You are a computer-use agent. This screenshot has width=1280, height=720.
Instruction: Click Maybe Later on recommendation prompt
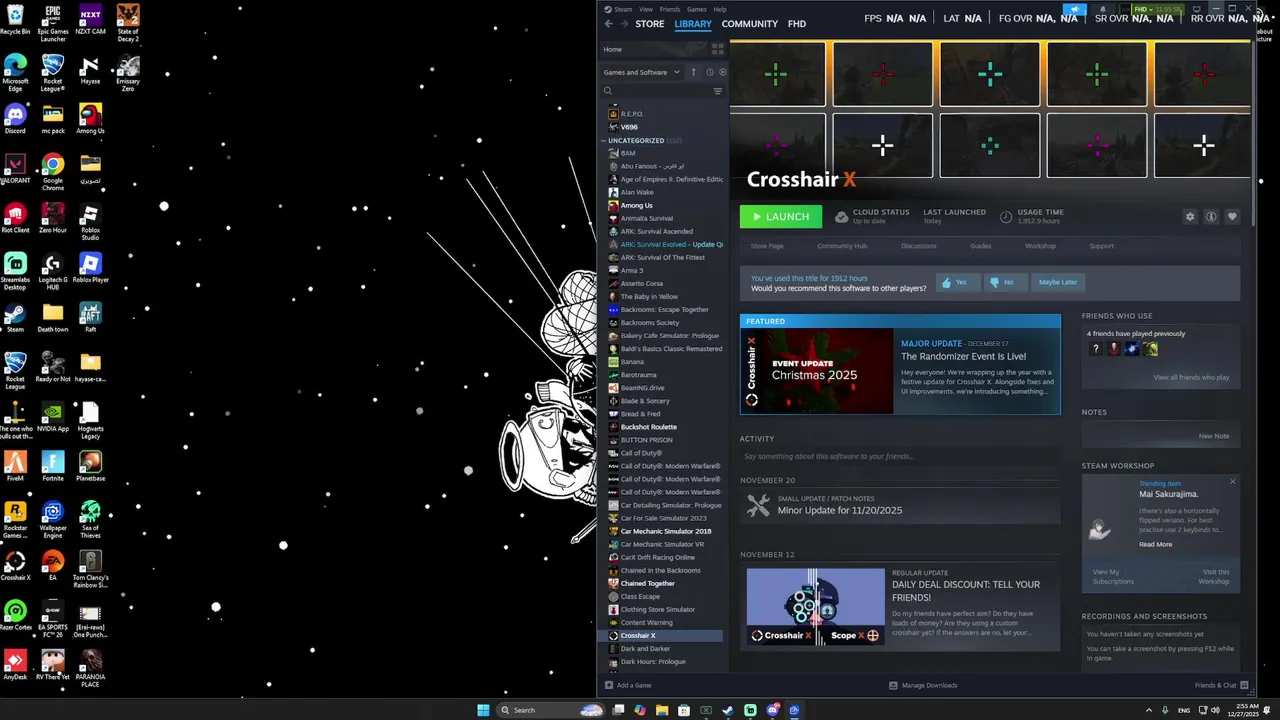point(1057,282)
